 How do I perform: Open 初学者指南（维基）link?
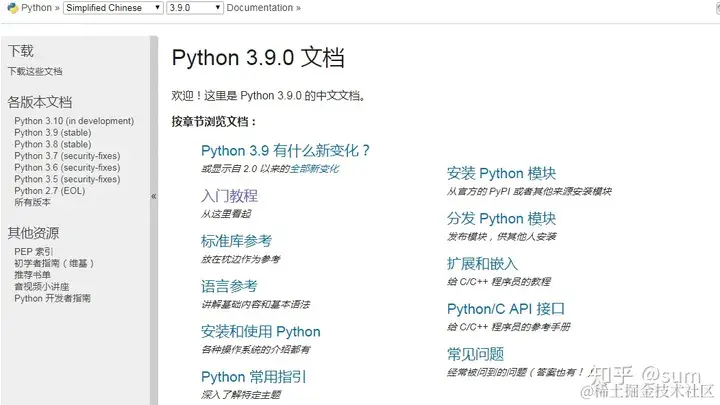[x=54, y=264]
